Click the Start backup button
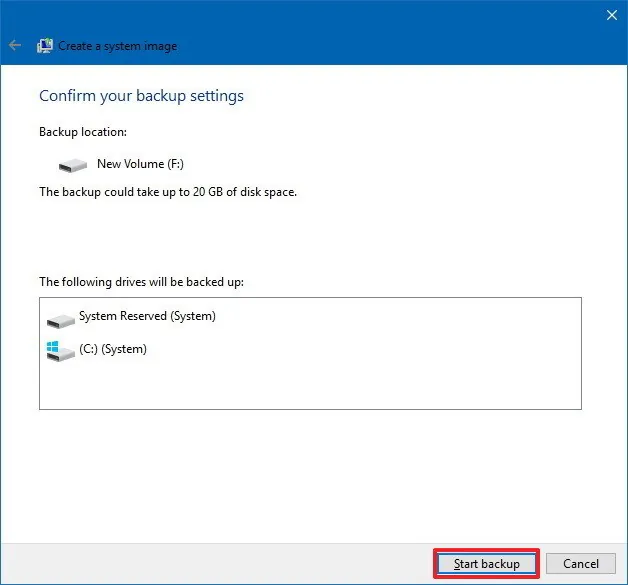 click(486, 564)
